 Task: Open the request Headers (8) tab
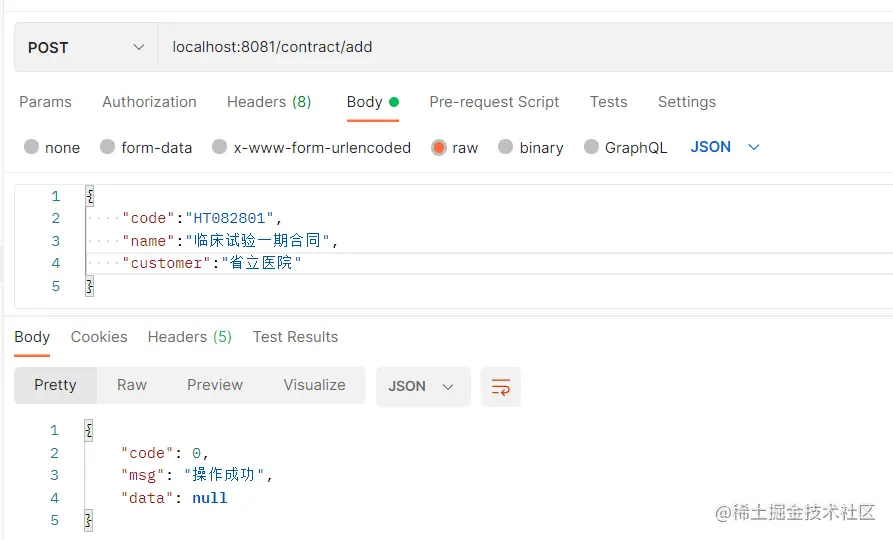pos(269,102)
